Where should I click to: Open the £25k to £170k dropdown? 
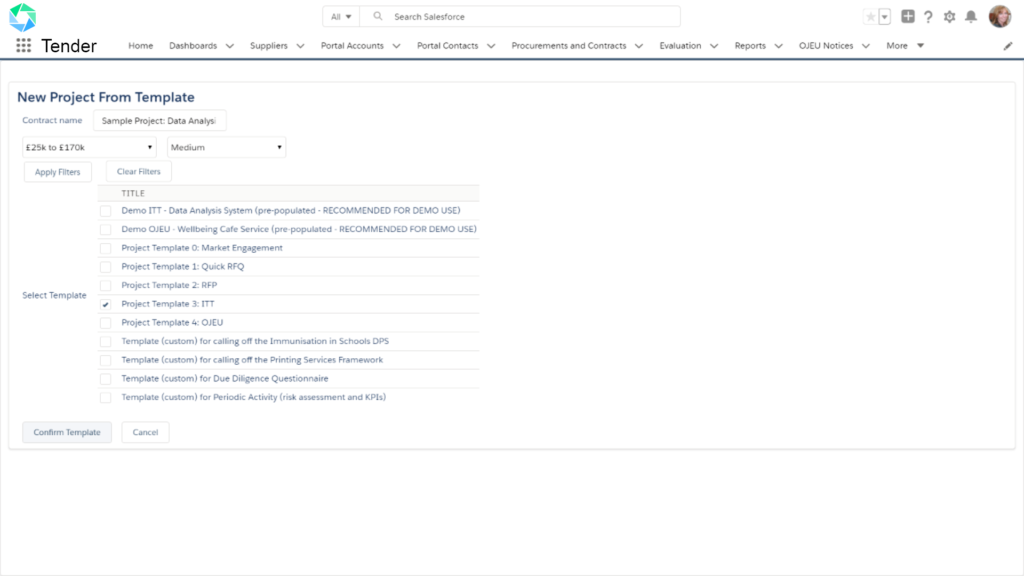click(x=88, y=146)
